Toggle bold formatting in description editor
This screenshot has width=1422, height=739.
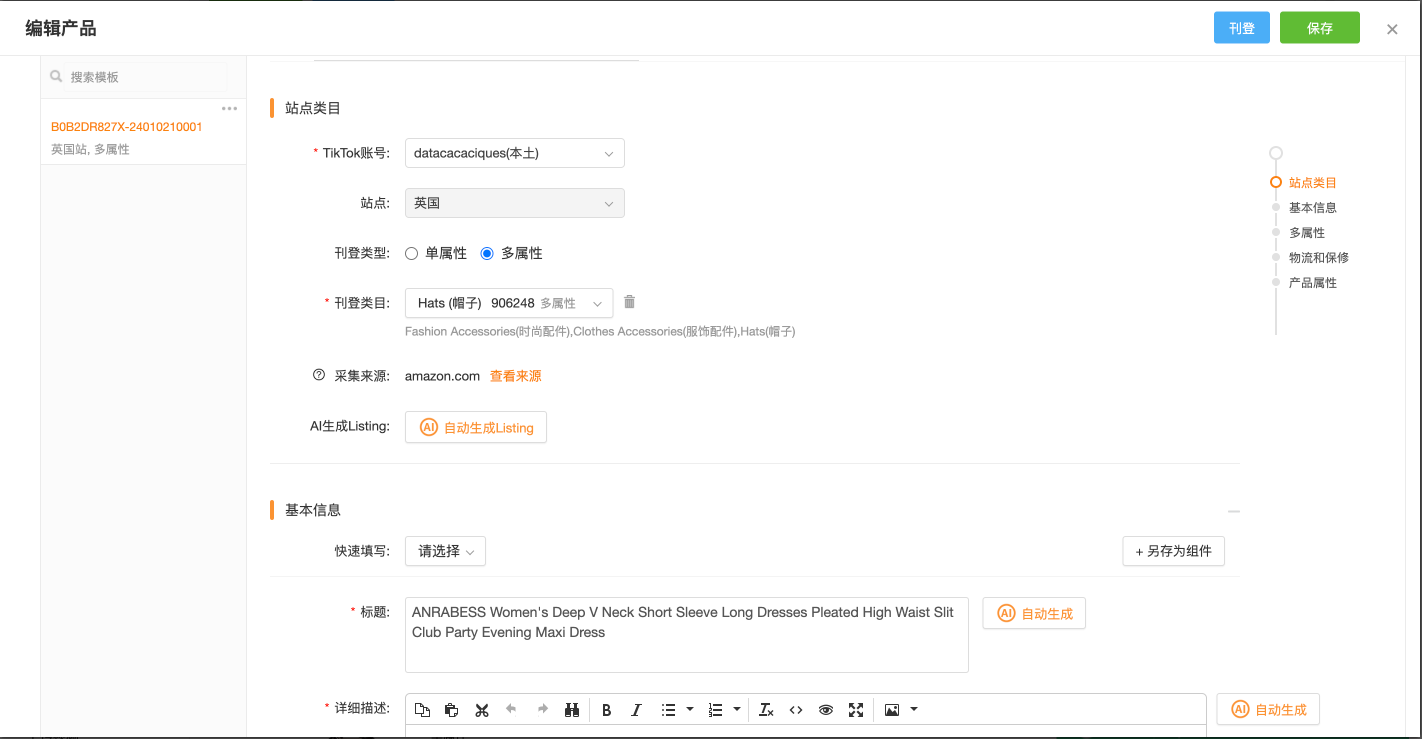click(x=606, y=710)
